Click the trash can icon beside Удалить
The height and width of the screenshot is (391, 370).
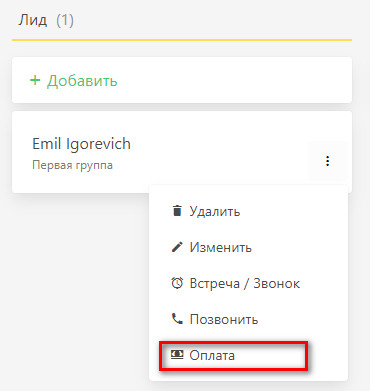(177, 211)
